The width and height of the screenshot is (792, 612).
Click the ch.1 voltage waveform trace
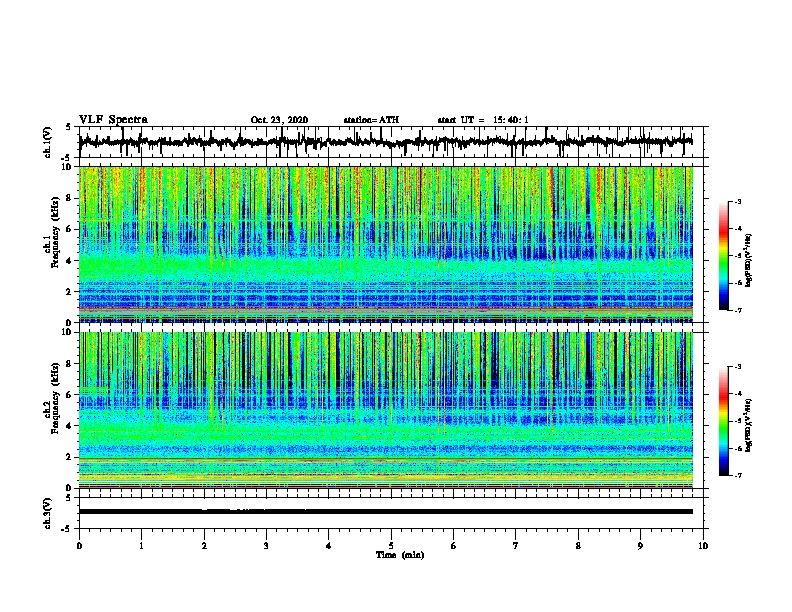click(385, 142)
